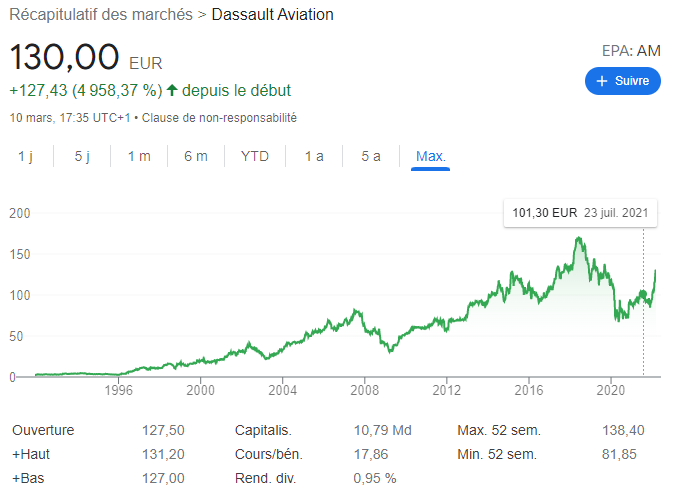Click the Suivre follow button
The height and width of the screenshot is (489, 681).
click(622, 81)
